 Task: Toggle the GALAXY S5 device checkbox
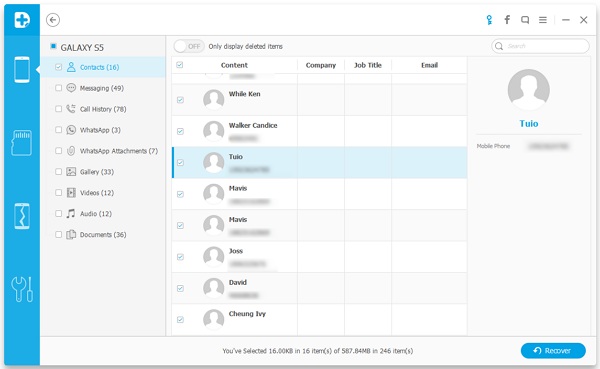pos(53,46)
